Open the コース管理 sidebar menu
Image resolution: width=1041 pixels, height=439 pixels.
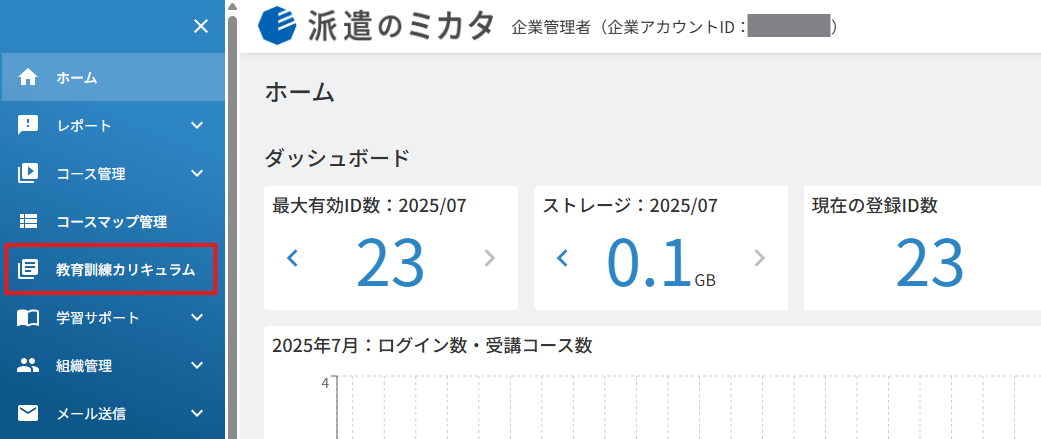click(x=112, y=174)
